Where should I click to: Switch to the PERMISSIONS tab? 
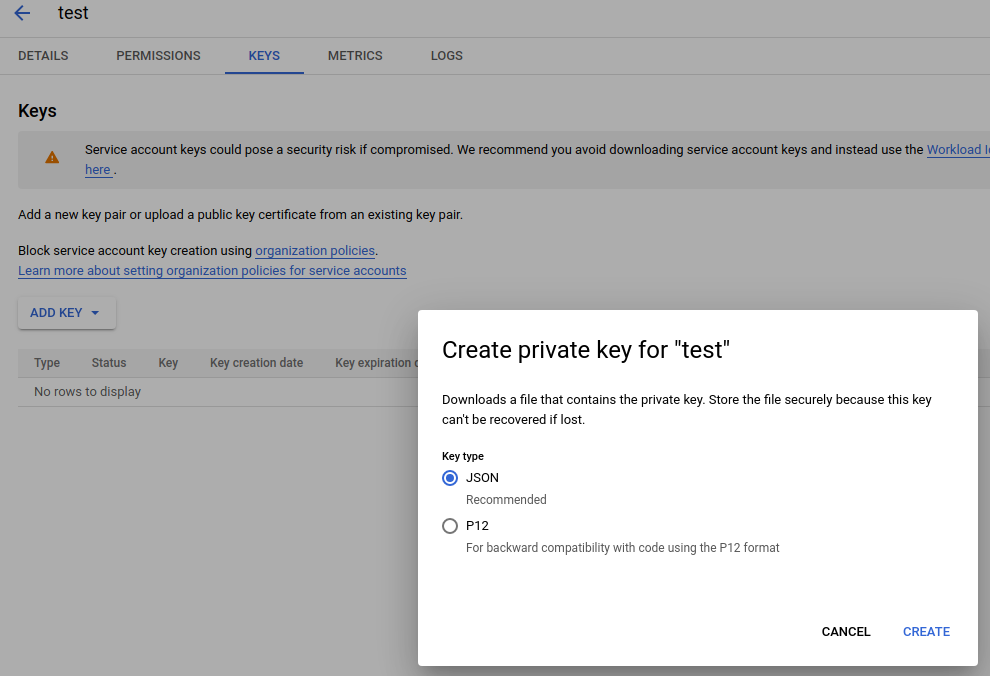pyautogui.click(x=158, y=56)
